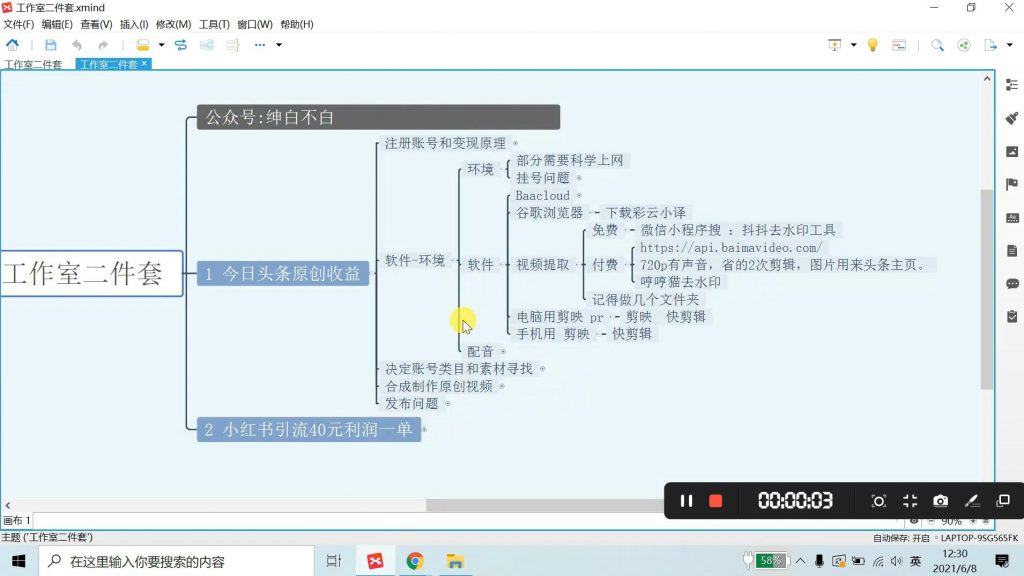
Task: Toggle the eye visibility filter in status bar
Action: click(x=914, y=521)
